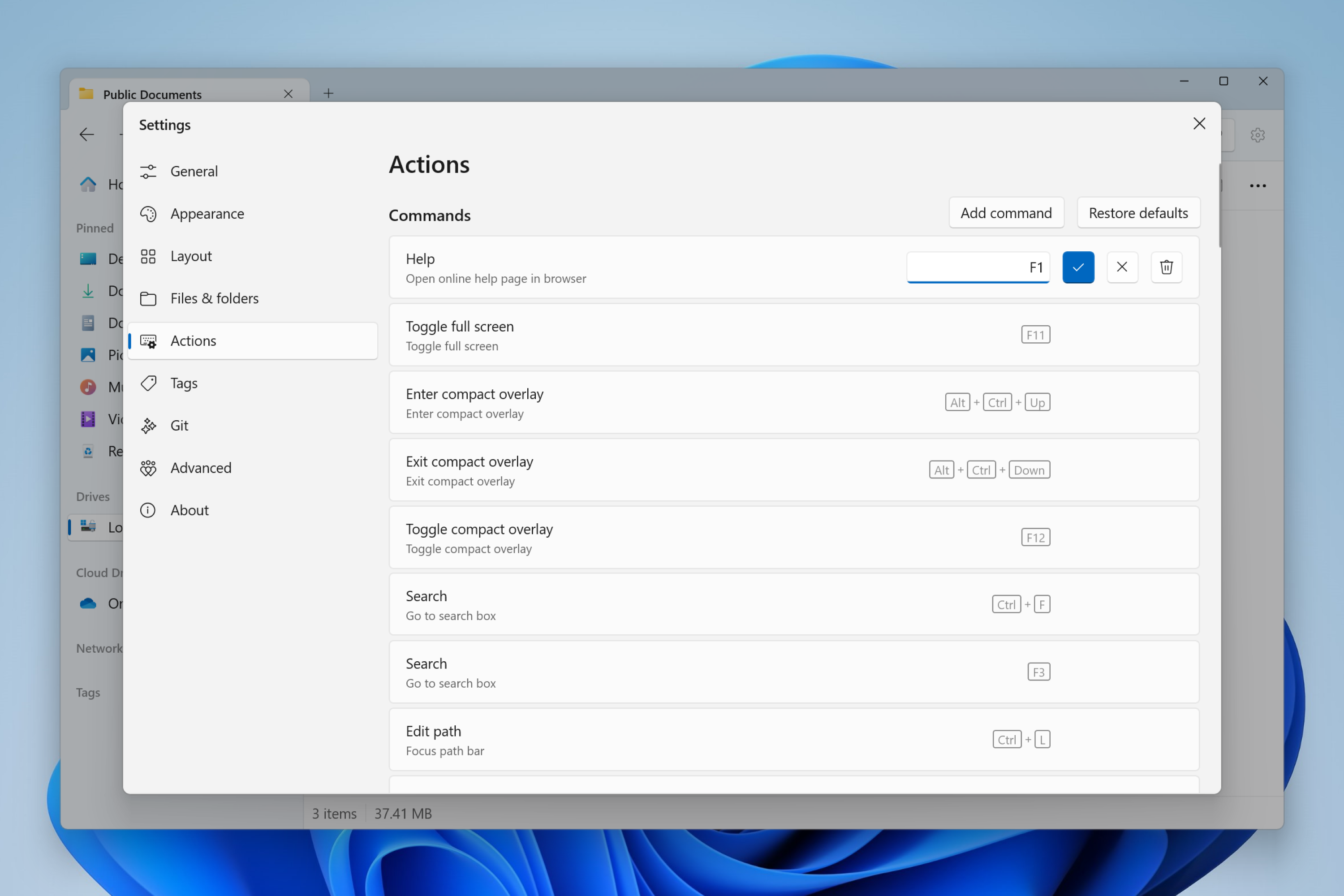The width and height of the screenshot is (1344, 896).
Task: Delete the Help keybinding
Action: [1166, 267]
